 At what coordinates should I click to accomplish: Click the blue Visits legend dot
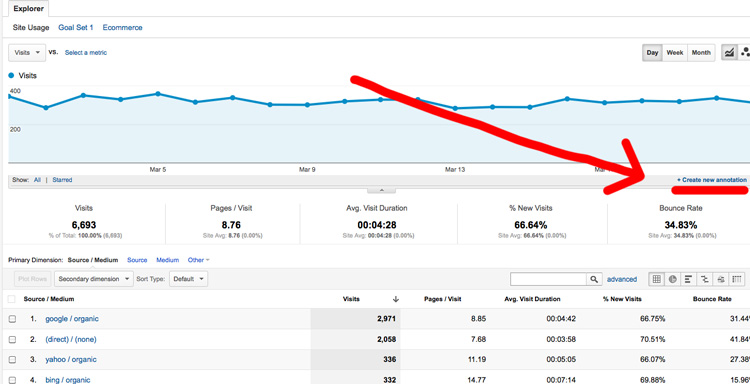click(11, 76)
